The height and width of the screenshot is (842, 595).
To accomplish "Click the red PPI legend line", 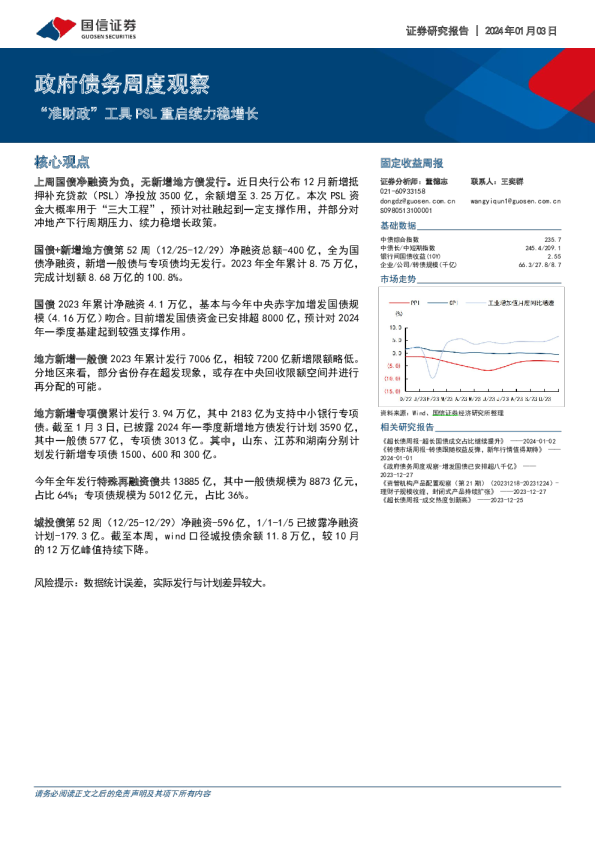I will click(398, 303).
